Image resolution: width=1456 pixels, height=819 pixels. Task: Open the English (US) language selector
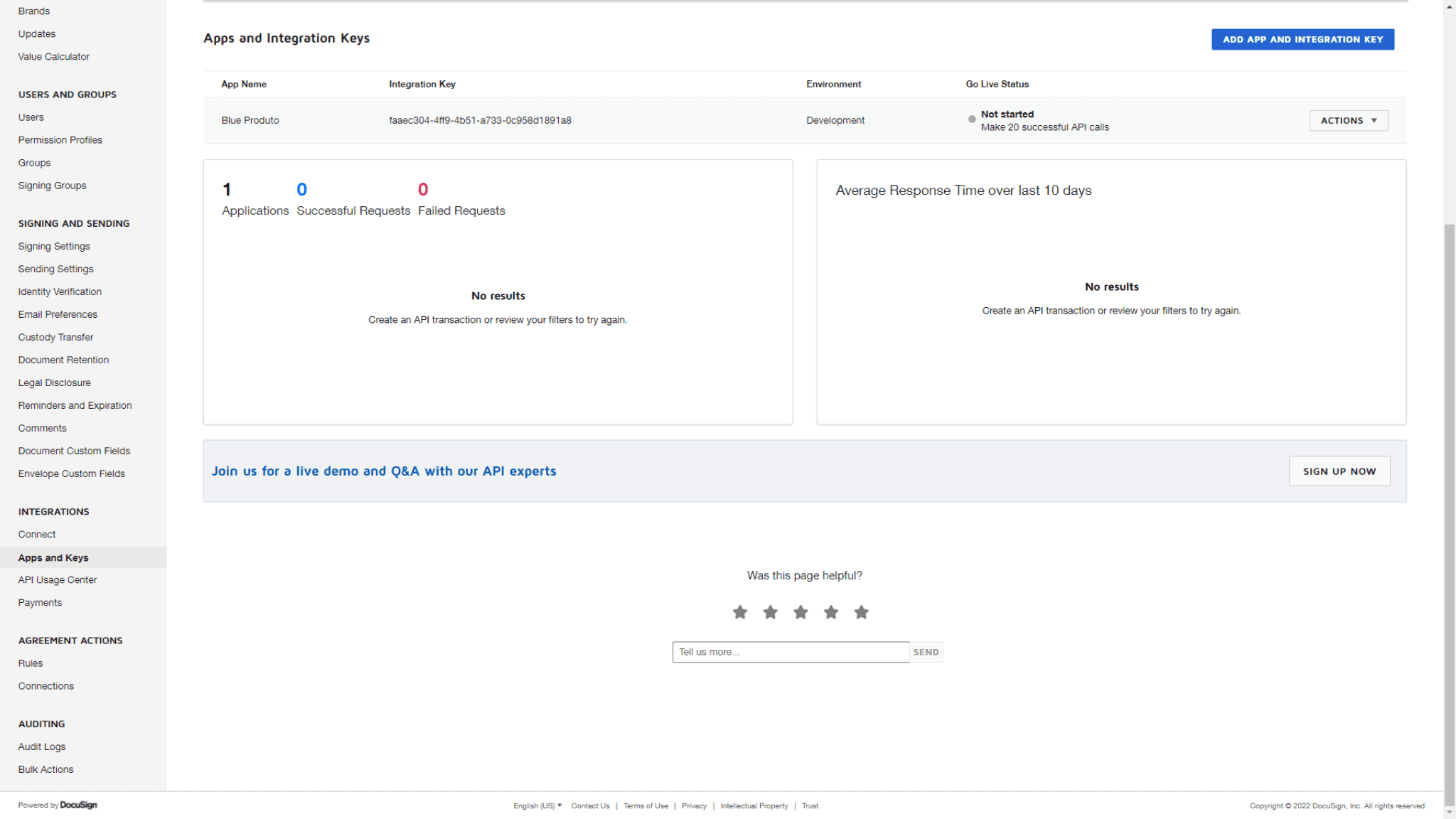point(537,805)
